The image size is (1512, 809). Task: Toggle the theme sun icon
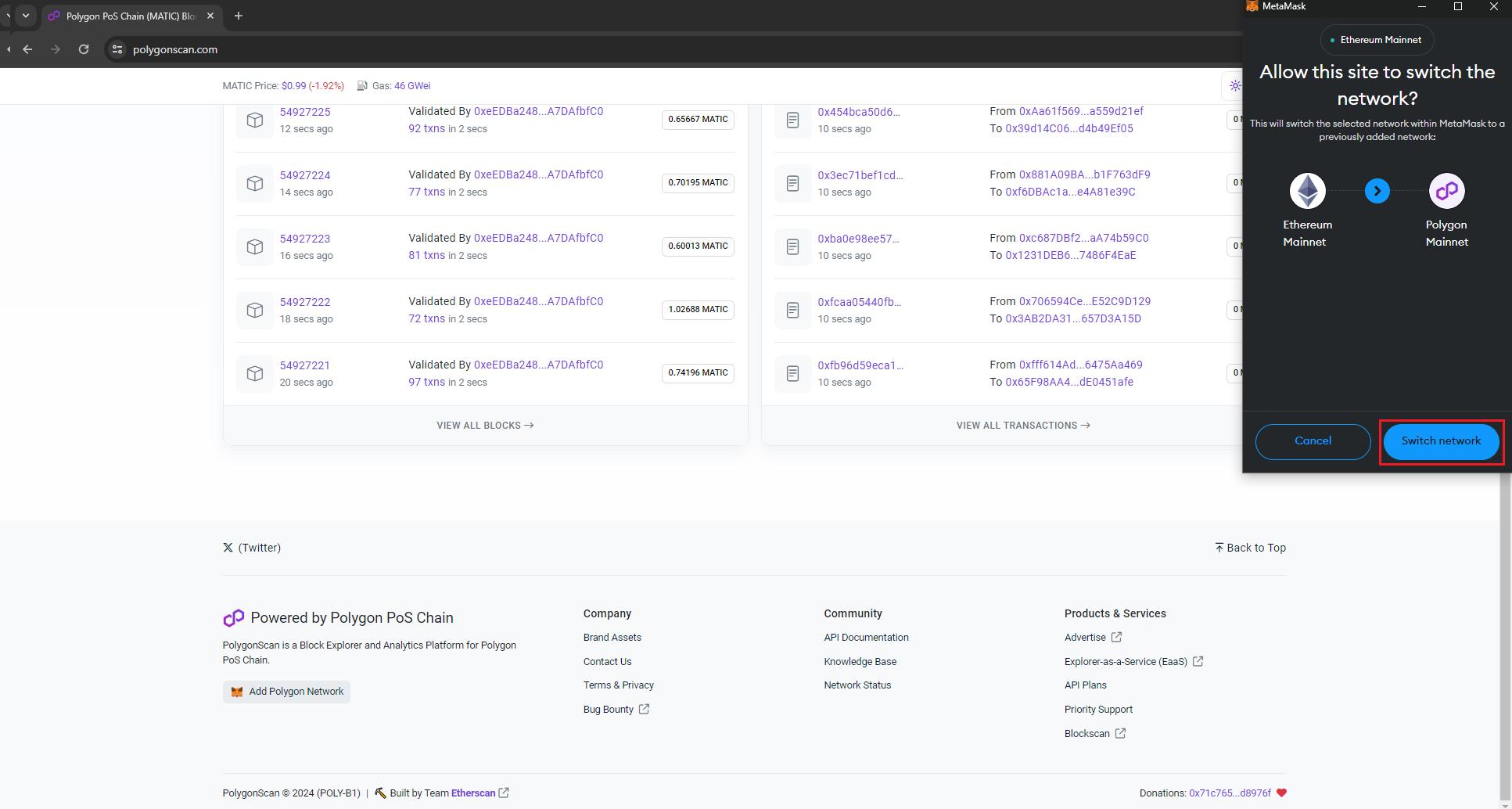click(1234, 86)
